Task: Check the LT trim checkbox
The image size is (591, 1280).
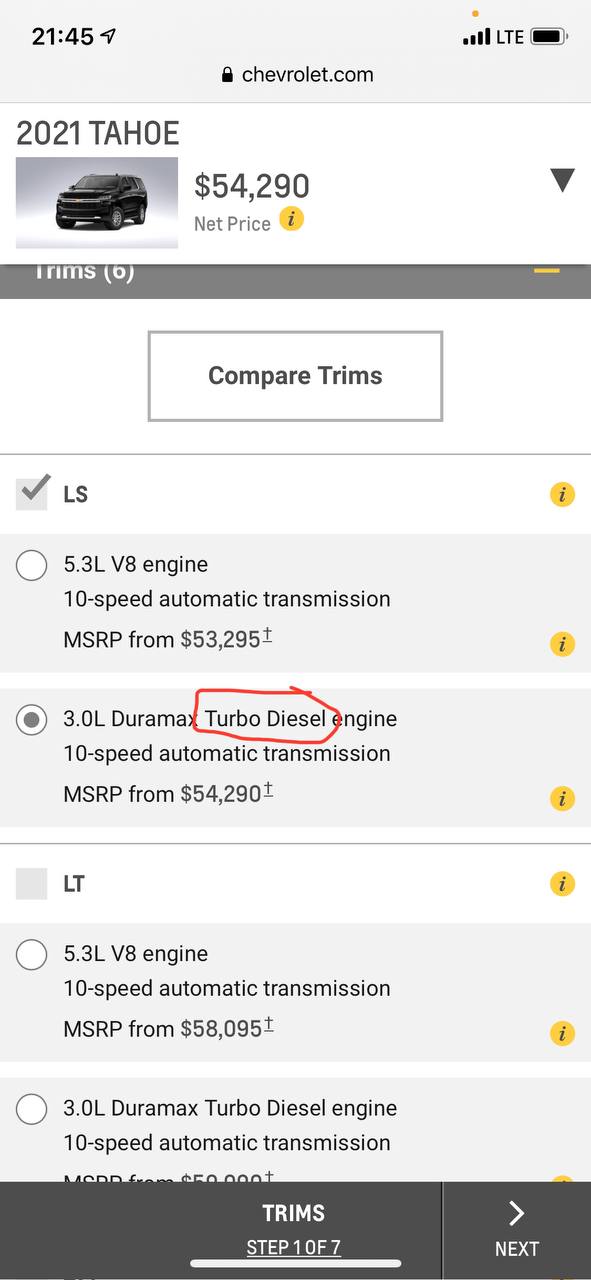Action: point(32,884)
